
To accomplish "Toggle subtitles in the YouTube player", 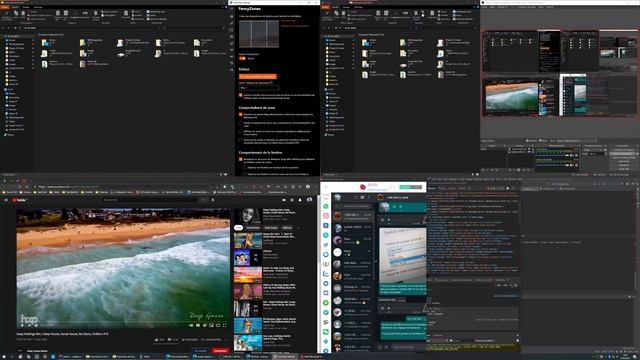I will pyautogui.click(x=198, y=325).
